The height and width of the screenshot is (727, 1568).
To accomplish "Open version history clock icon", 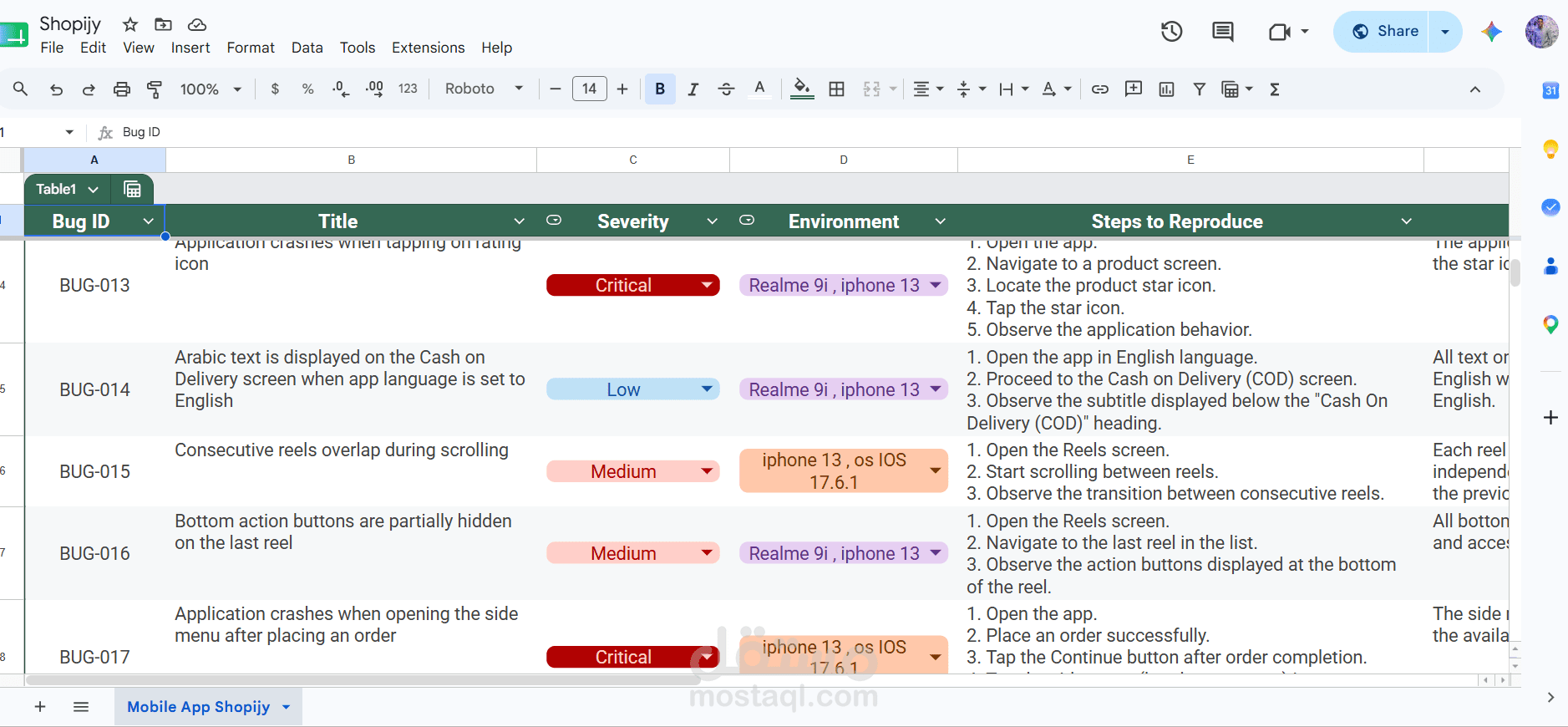I will point(1171,32).
